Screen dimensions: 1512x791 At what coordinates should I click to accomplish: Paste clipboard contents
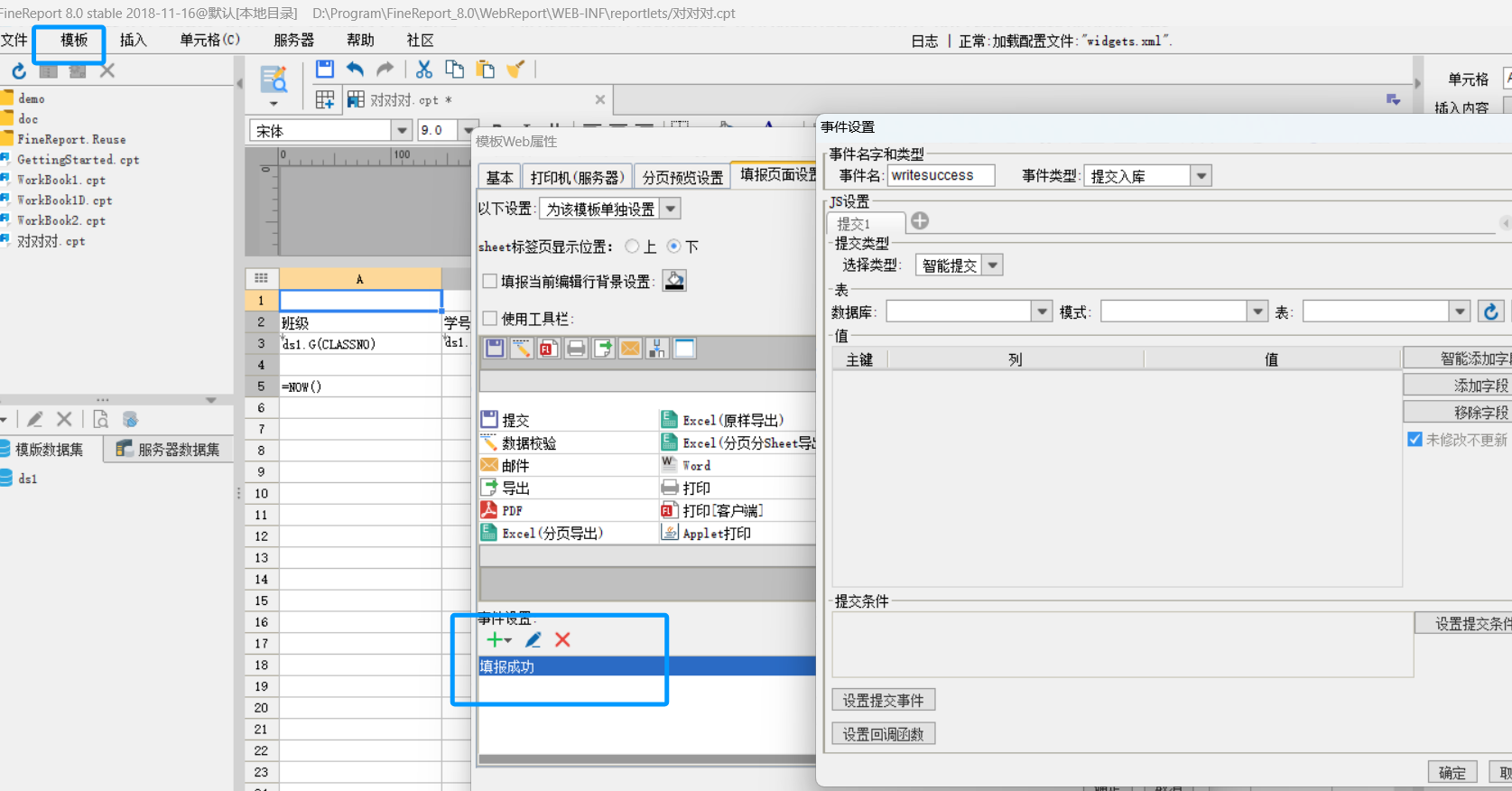point(486,69)
